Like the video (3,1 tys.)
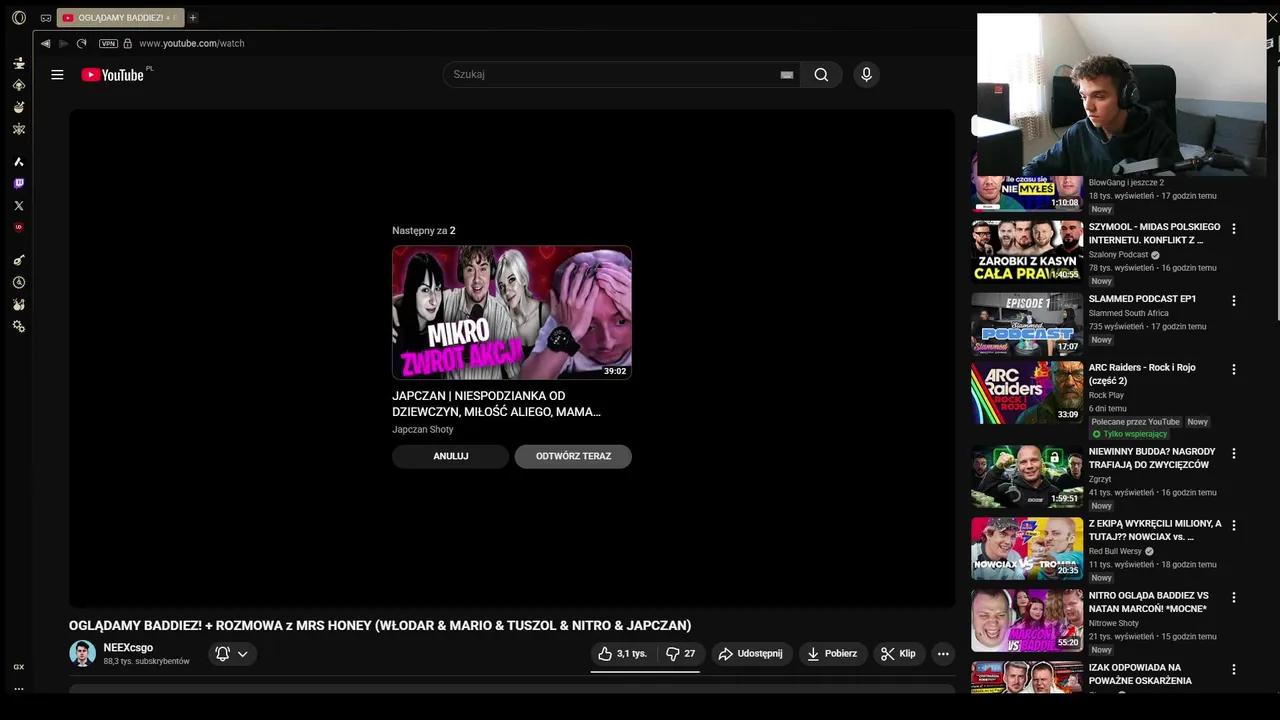The width and height of the screenshot is (1280, 720). tap(622, 654)
